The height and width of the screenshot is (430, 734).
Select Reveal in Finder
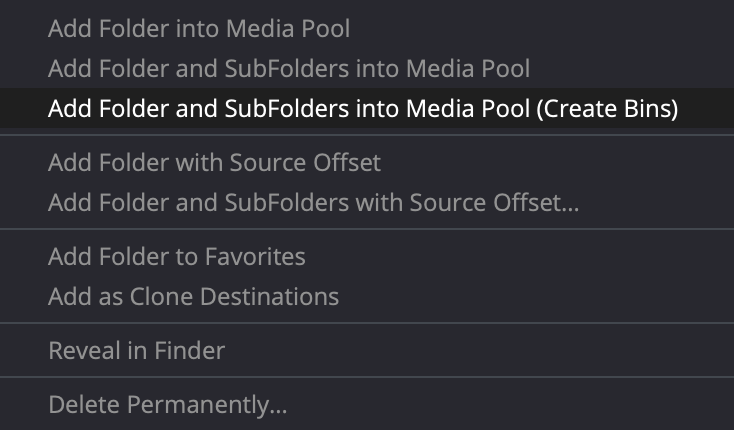click(x=136, y=351)
